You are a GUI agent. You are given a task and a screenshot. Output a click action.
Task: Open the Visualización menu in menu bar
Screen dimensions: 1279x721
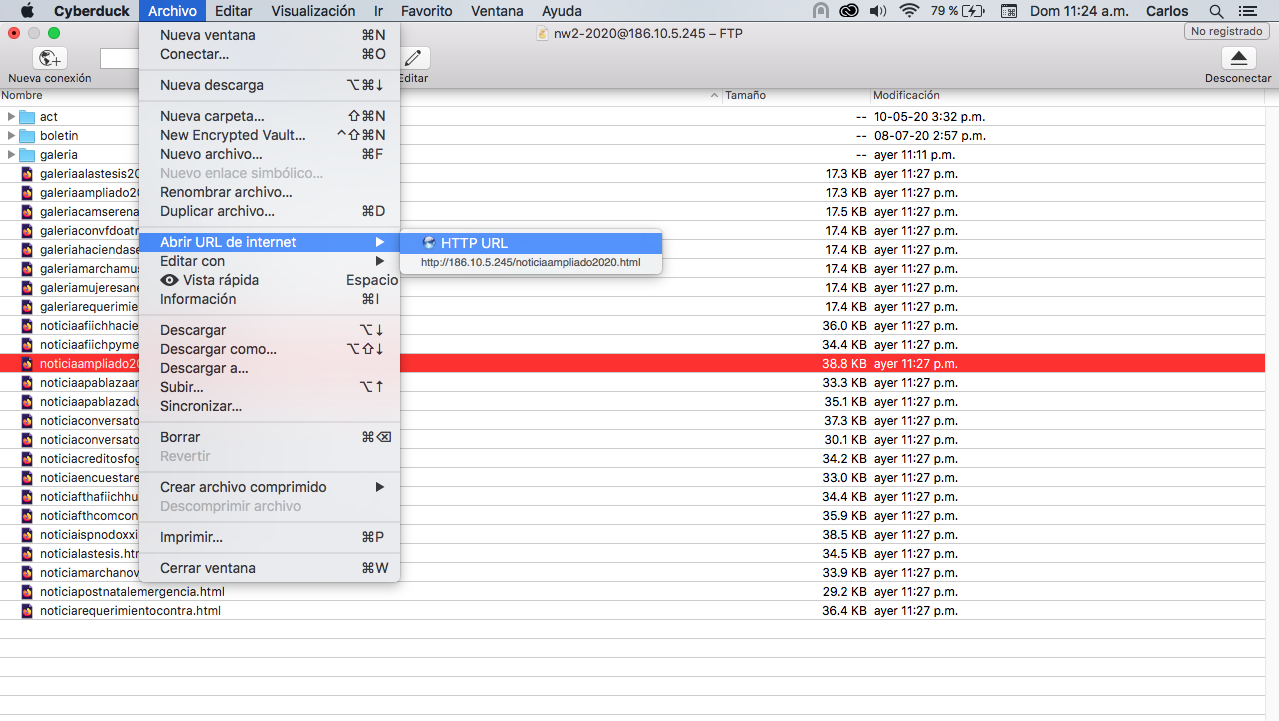(x=313, y=11)
